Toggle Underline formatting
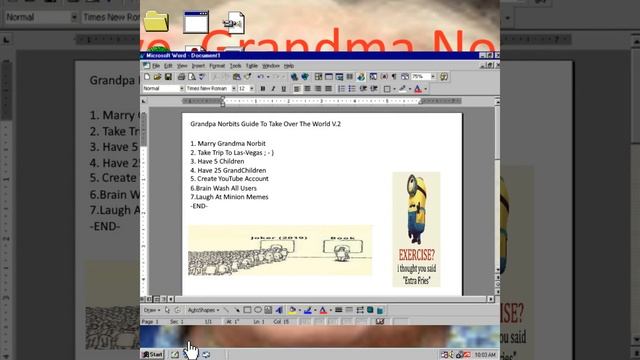This screenshot has width=640, height=360. click(284, 89)
